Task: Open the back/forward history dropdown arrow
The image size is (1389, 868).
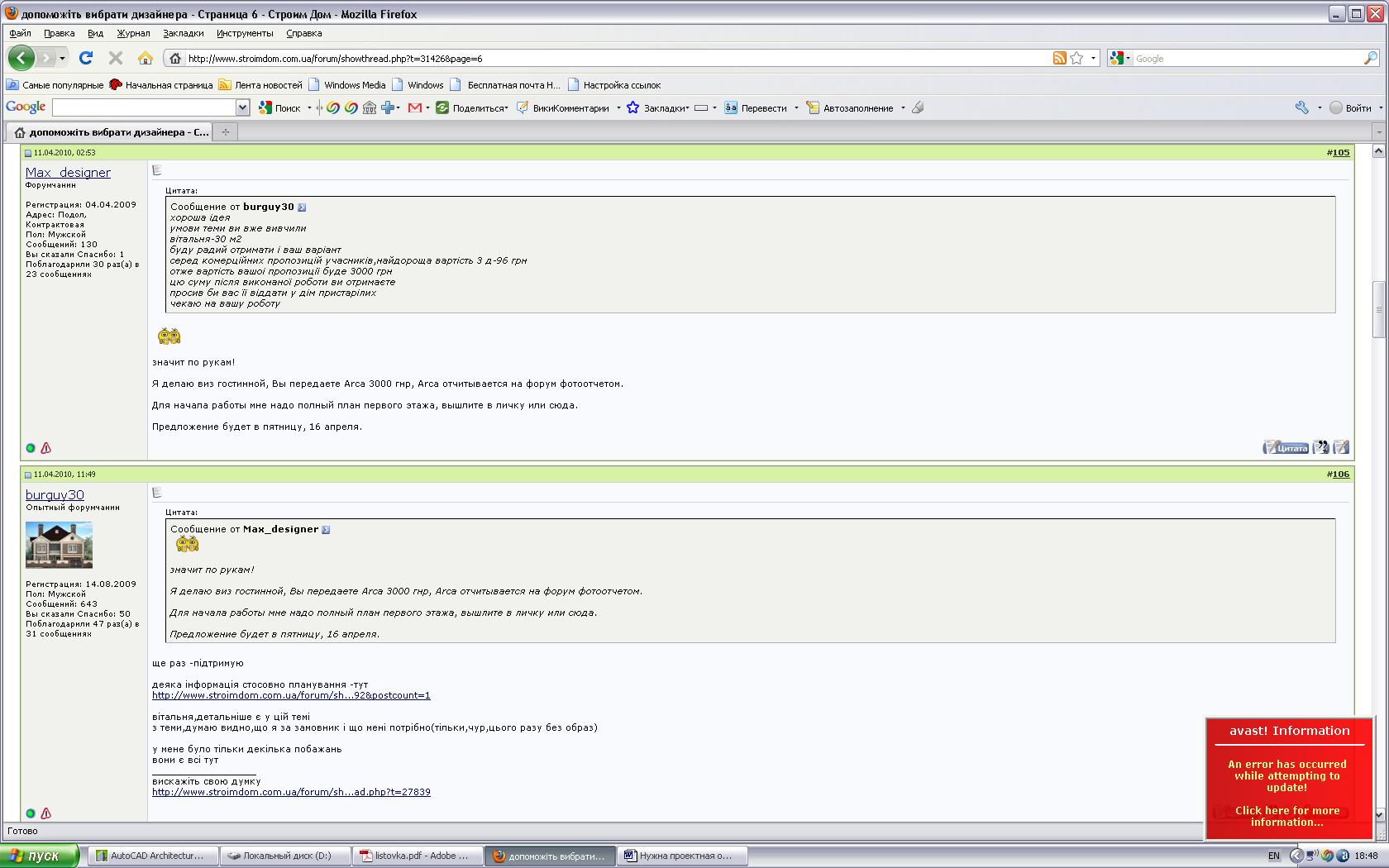Action: coord(62,58)
